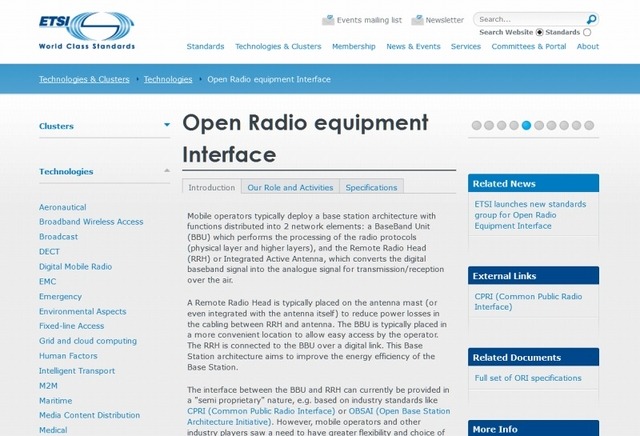Click in the Search input field
Viewport: 640px width, 436px height.
pos(531,19)
